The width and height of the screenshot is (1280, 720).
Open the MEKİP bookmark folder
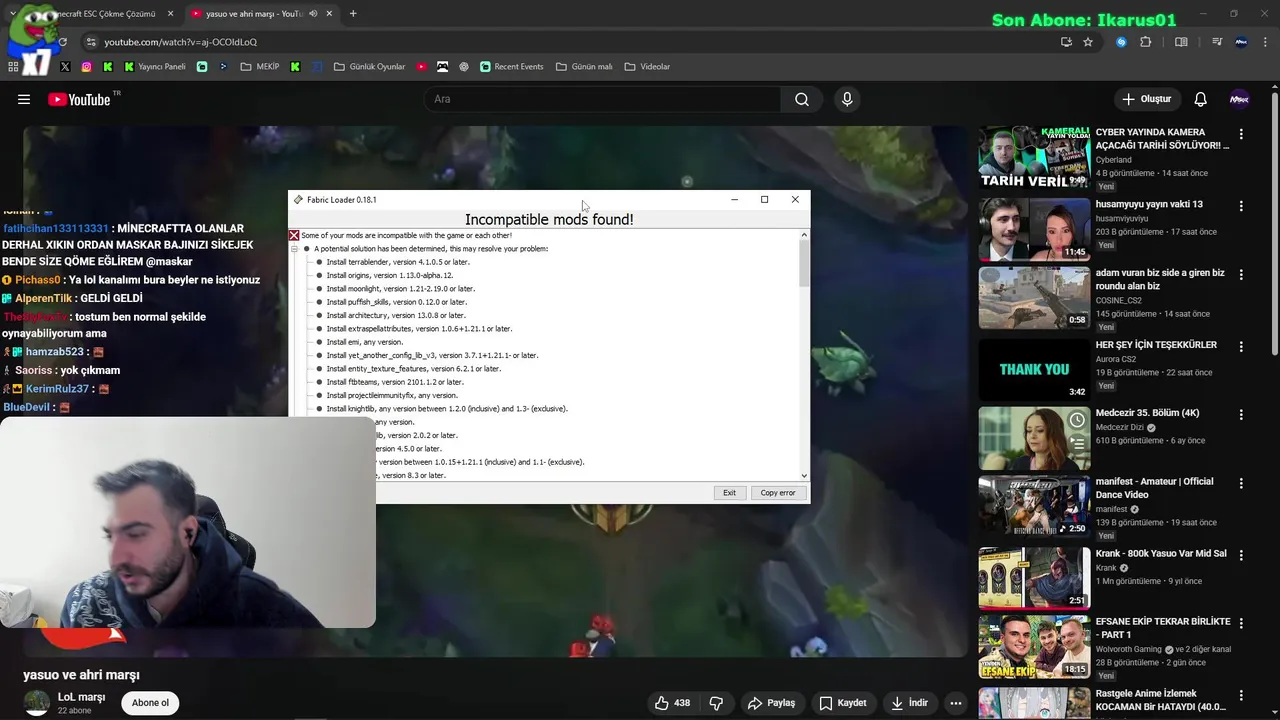(260, 67)
